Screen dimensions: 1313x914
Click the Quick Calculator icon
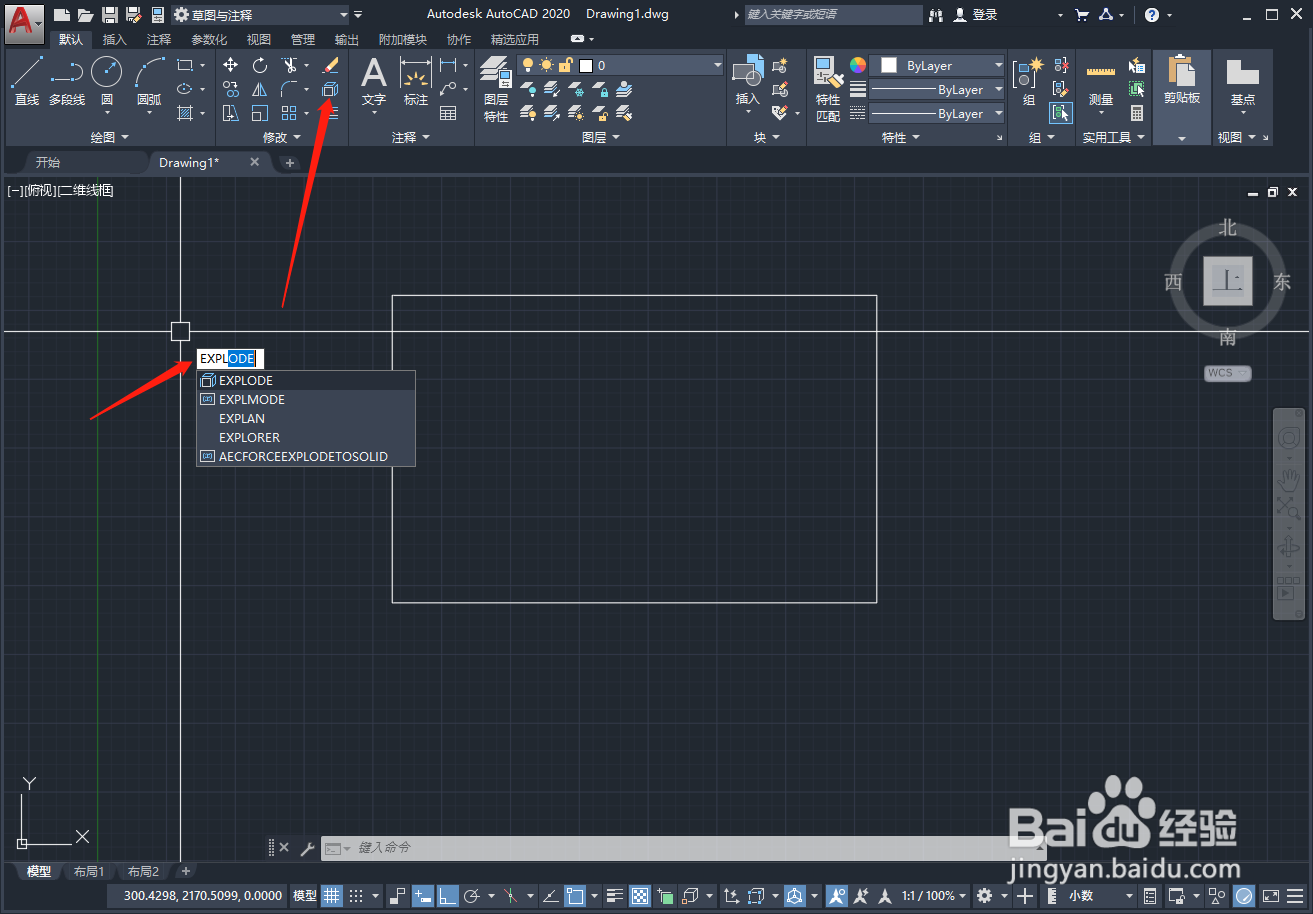point(1137,113)
